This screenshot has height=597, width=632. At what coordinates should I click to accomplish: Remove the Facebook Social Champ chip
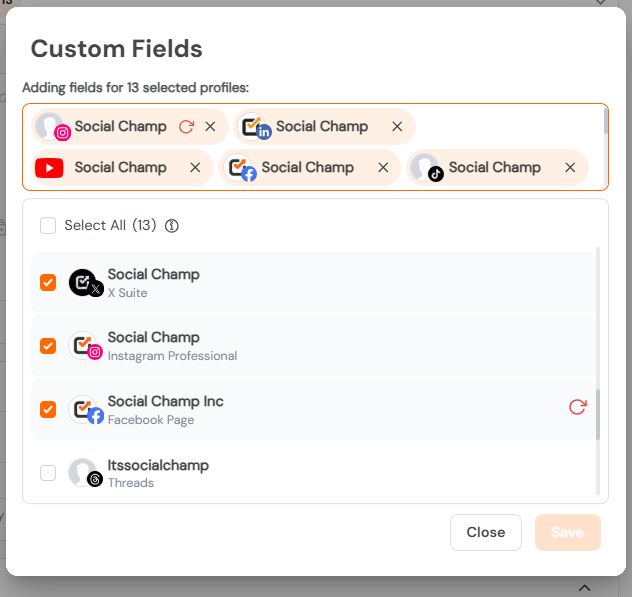pyautogui.click(x=383, y=167)
